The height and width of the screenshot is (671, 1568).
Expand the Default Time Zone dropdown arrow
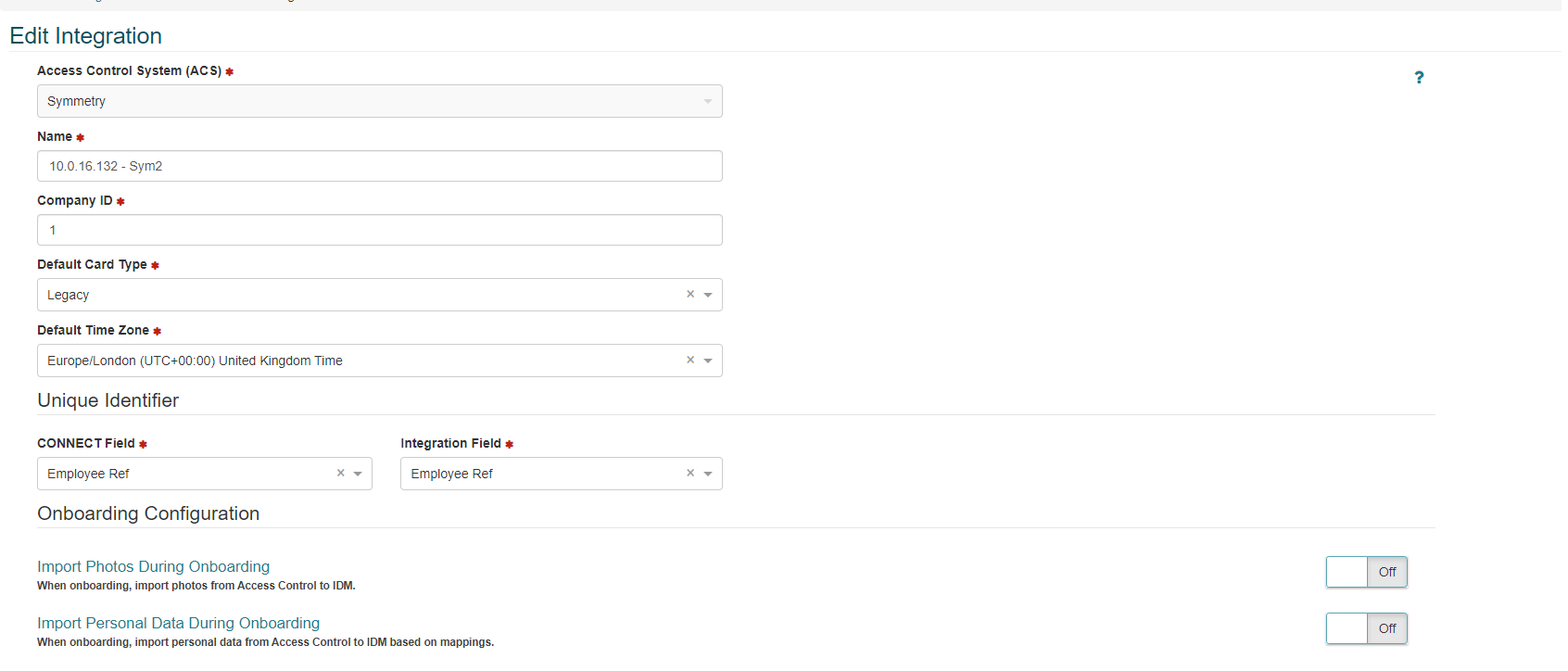(708, 361)
